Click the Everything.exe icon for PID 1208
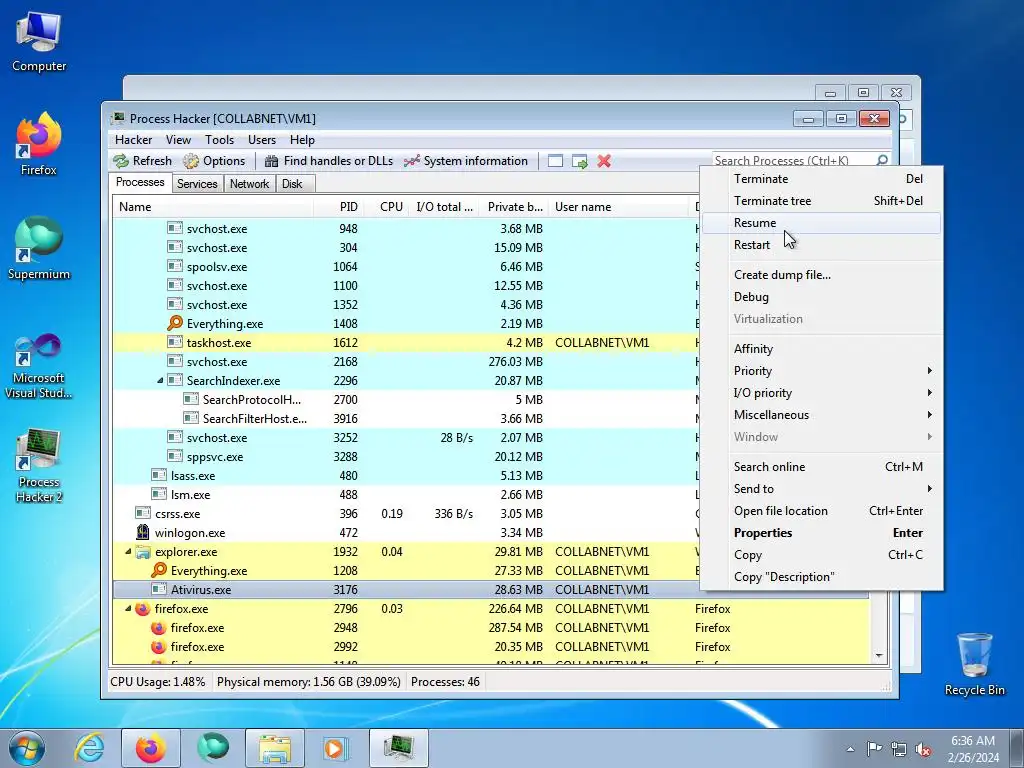 pyautogui.click(x=159, y=570)
